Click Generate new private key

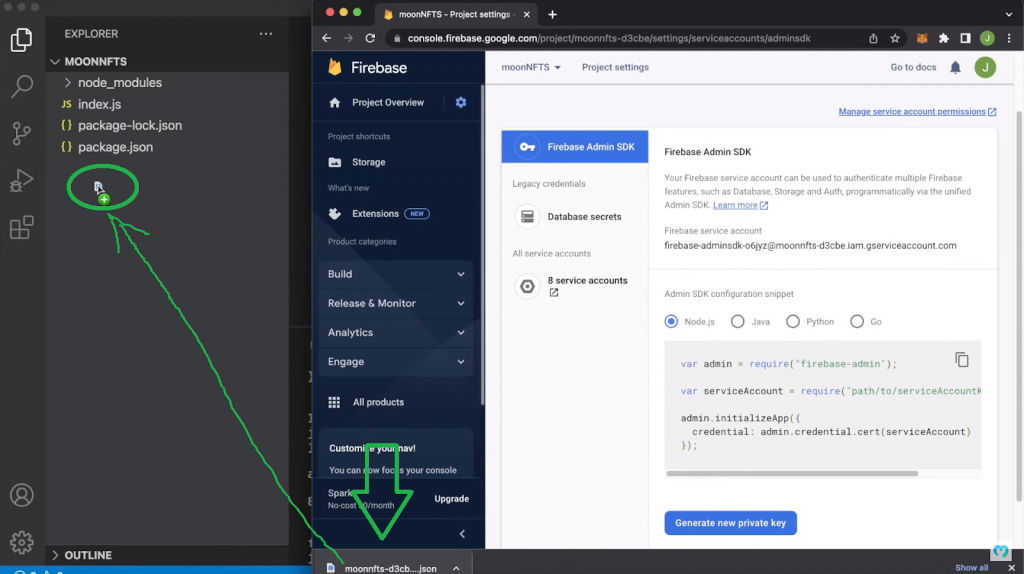(731, 523)
